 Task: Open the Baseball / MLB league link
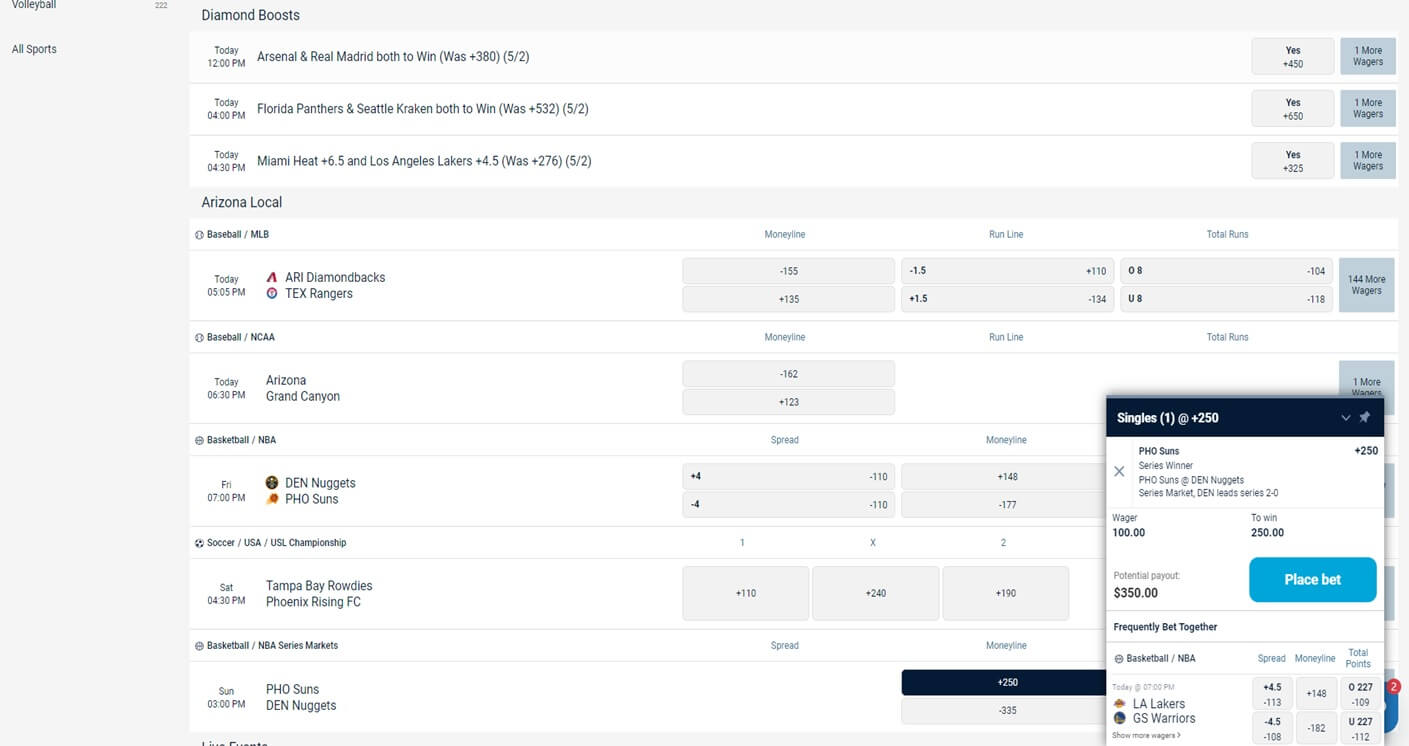(x=238, y=234)
